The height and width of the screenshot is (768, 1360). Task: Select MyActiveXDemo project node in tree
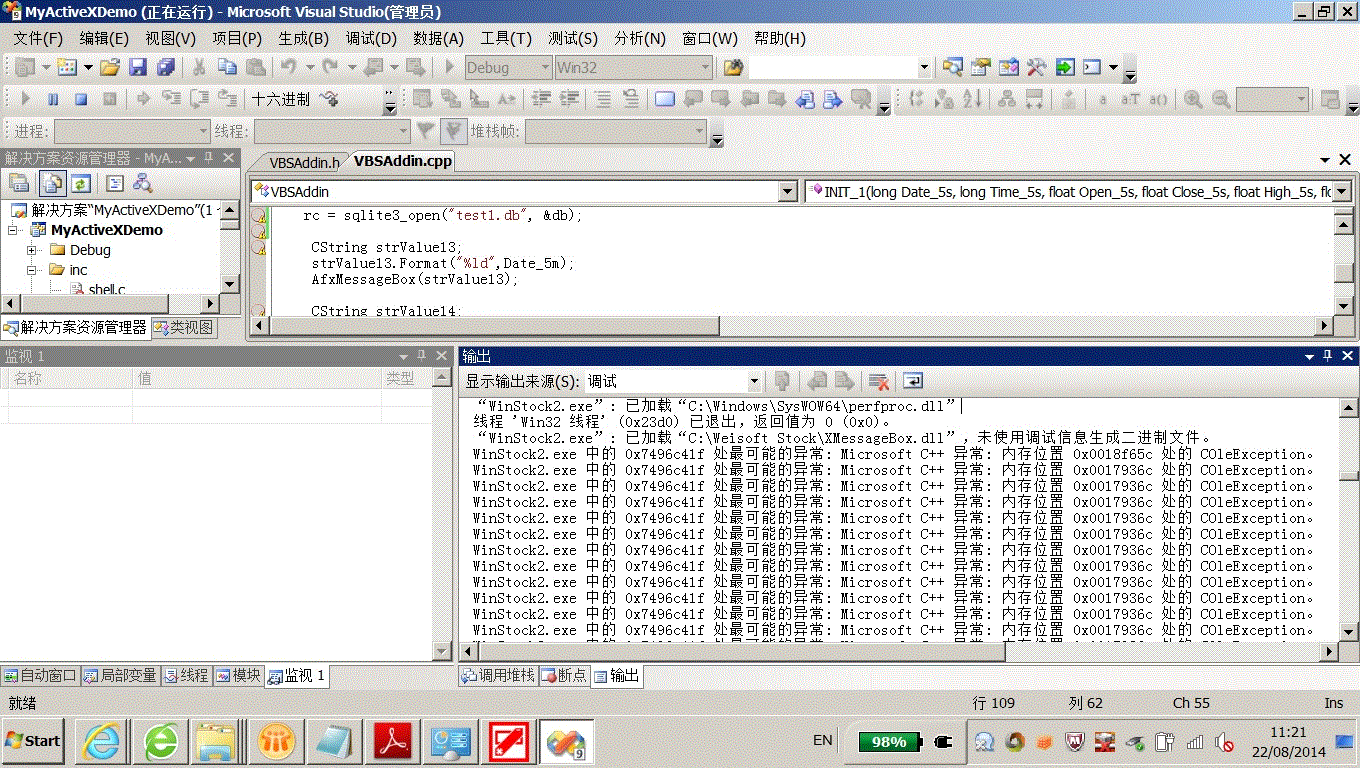(x=107, y=230)
